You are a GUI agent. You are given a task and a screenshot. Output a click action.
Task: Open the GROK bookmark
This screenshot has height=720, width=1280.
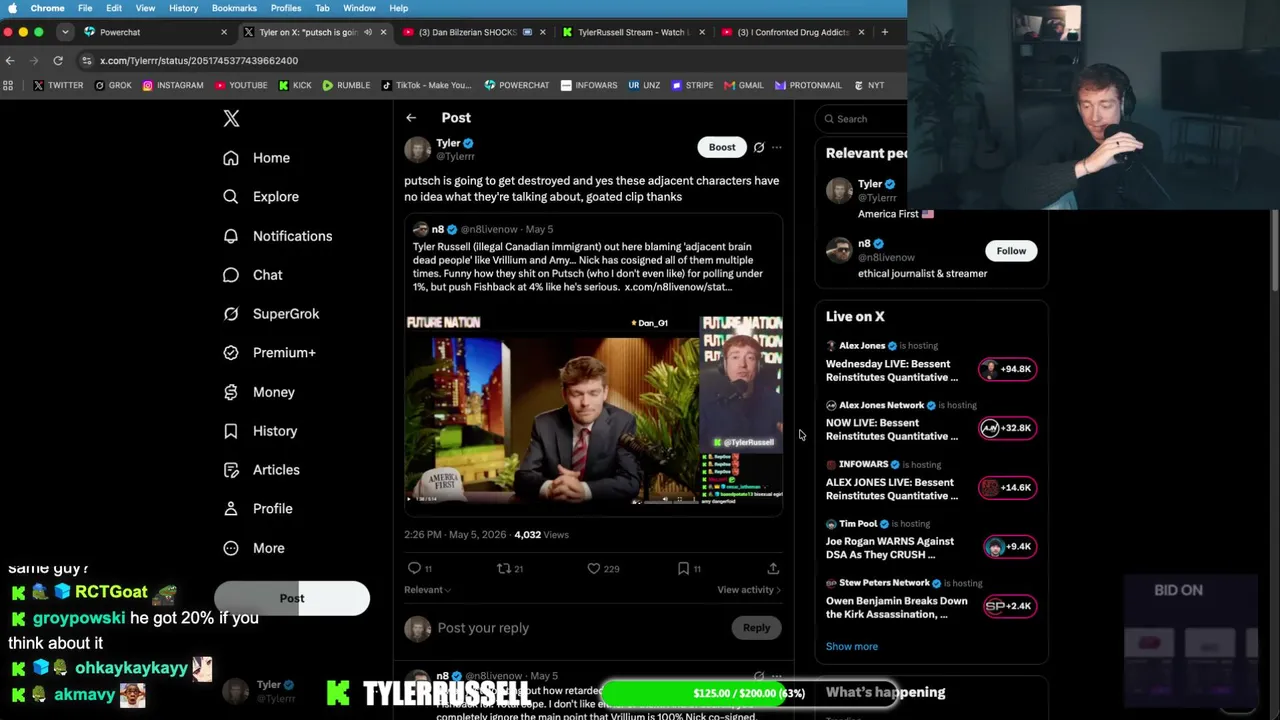coord(113,86)
